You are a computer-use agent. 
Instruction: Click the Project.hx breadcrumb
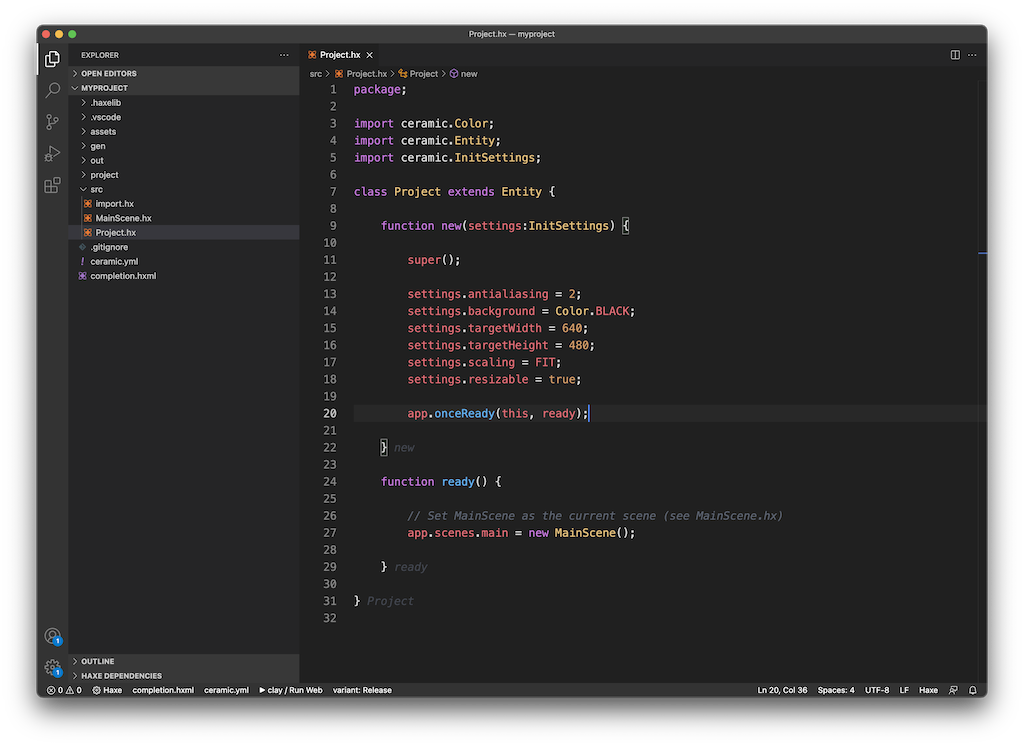click(x=361, y=74)
